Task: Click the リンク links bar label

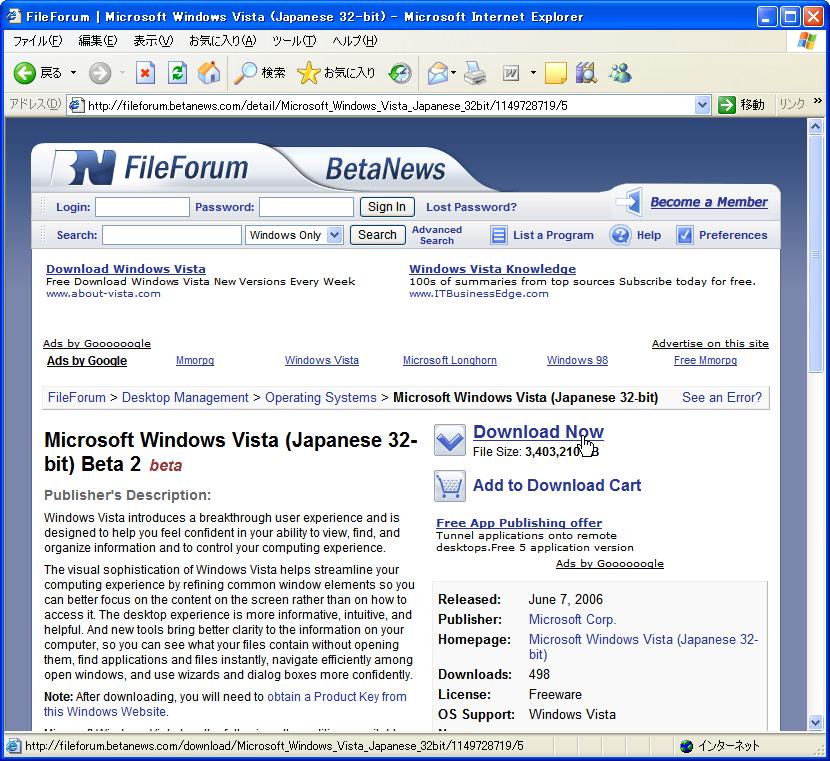Action: click(x=792, y=104)
